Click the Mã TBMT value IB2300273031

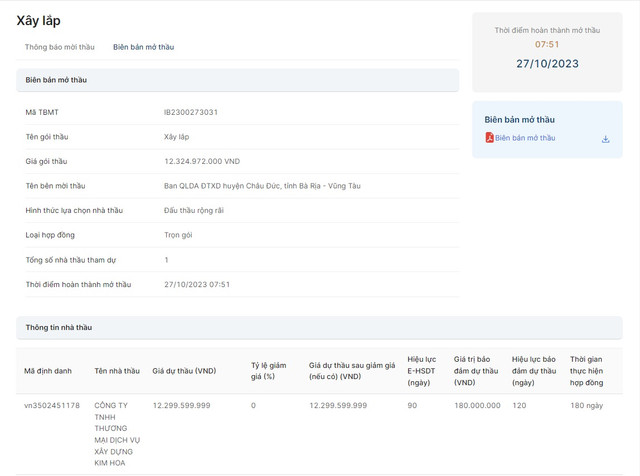[190, 112]
